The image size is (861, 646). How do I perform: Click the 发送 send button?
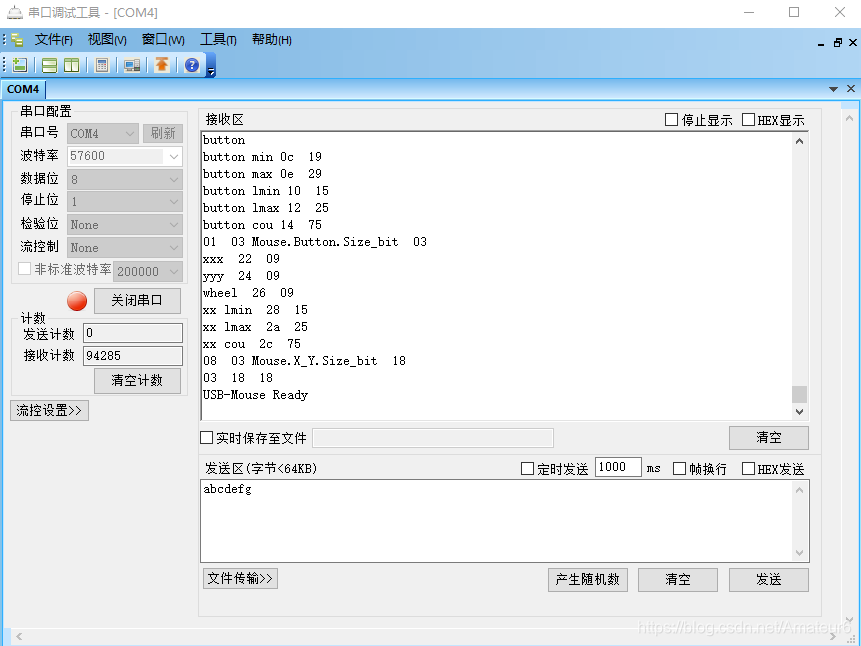[x=769, y=580]
